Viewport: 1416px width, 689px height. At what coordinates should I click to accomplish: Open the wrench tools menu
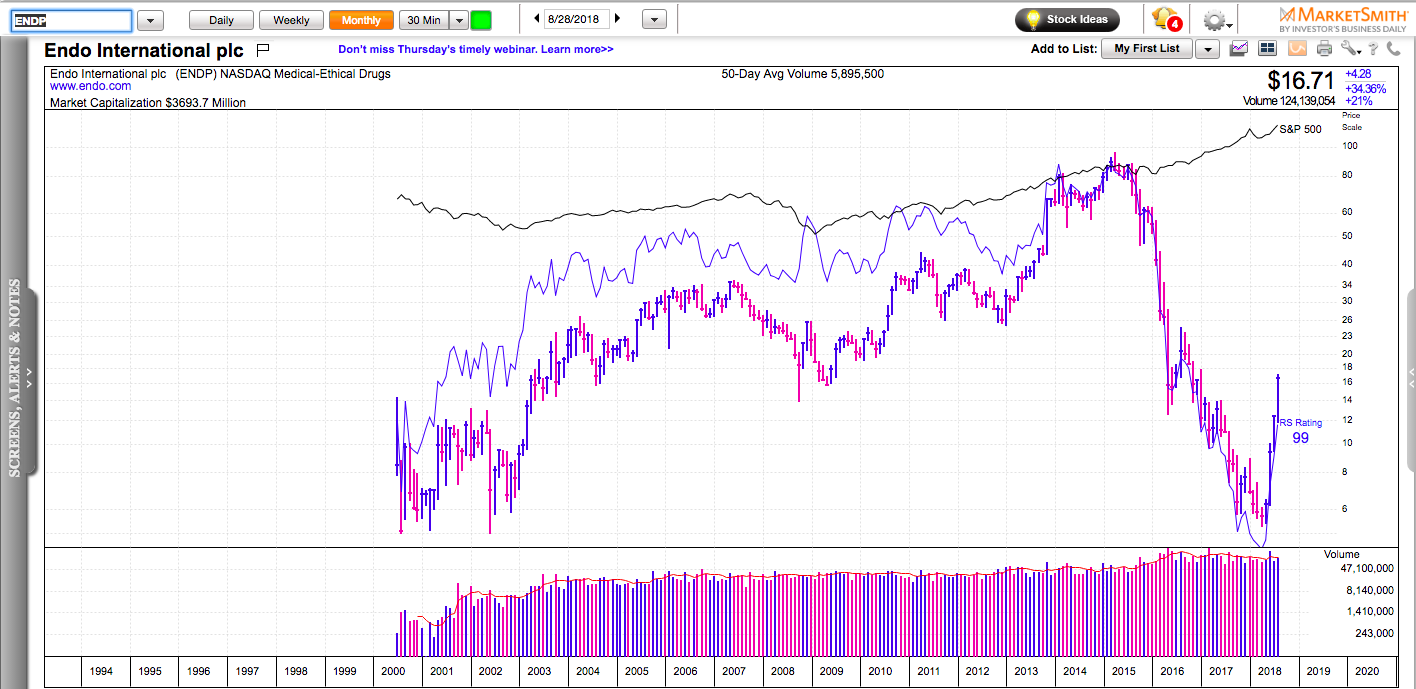1351,48
